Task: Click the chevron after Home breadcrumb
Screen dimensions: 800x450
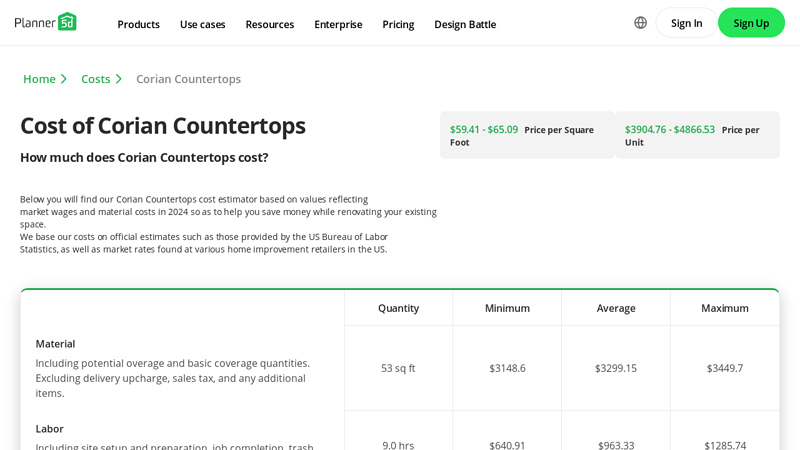Action: click(64, 79)
